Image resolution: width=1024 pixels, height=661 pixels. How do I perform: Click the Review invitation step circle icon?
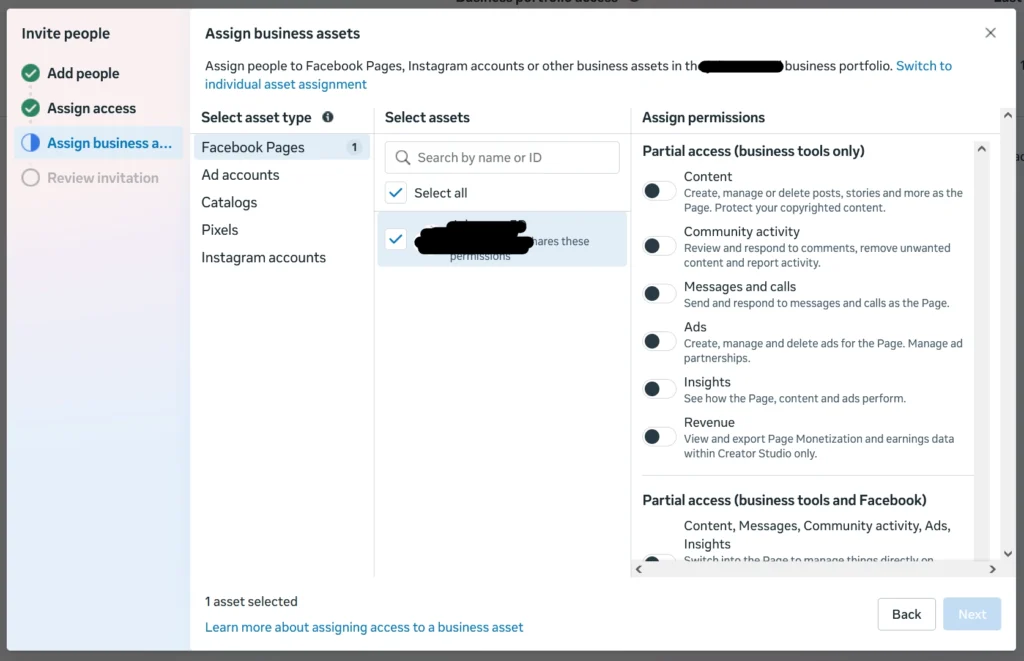coord(31,178)
